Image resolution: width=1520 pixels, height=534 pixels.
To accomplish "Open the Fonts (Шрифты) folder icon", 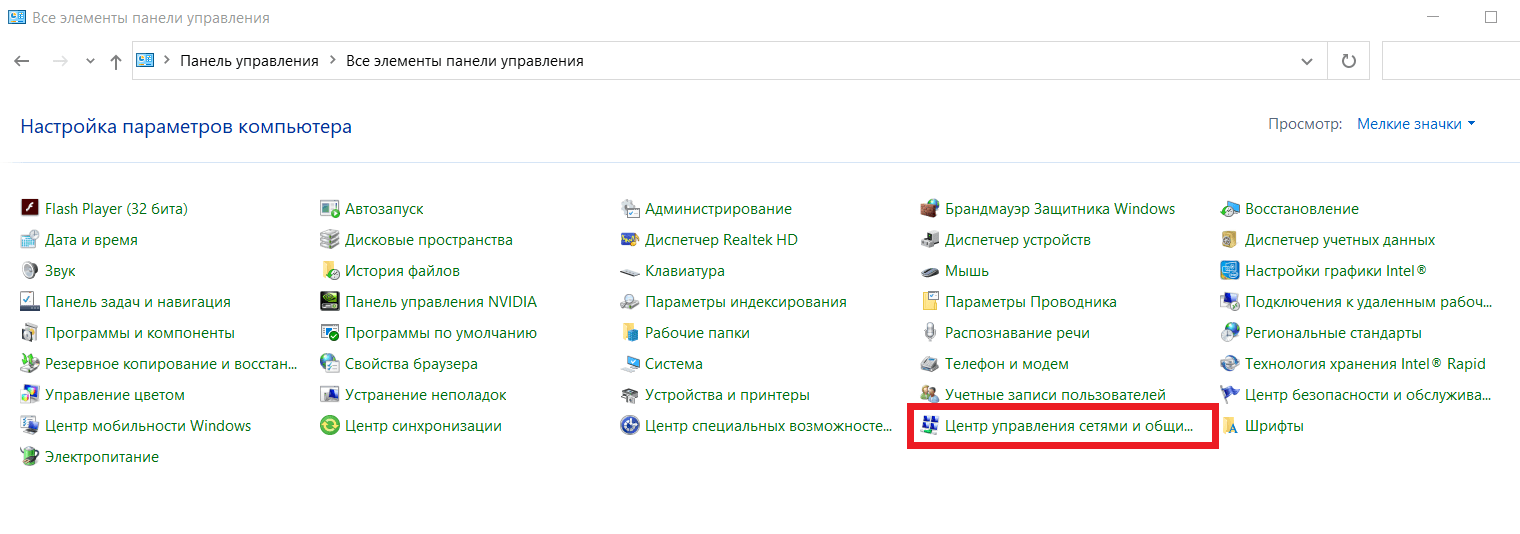I will (1229, 426).
